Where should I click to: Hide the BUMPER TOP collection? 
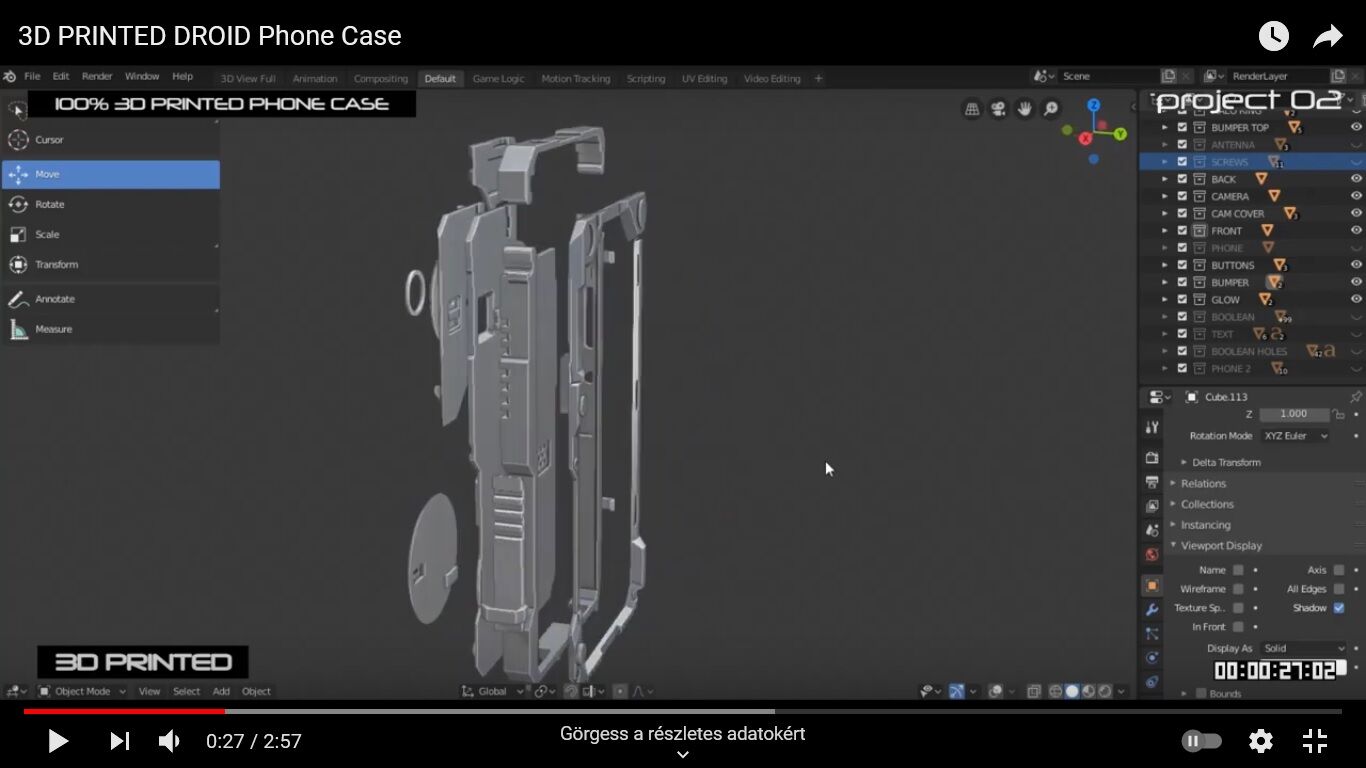(x=1356, y=127)
